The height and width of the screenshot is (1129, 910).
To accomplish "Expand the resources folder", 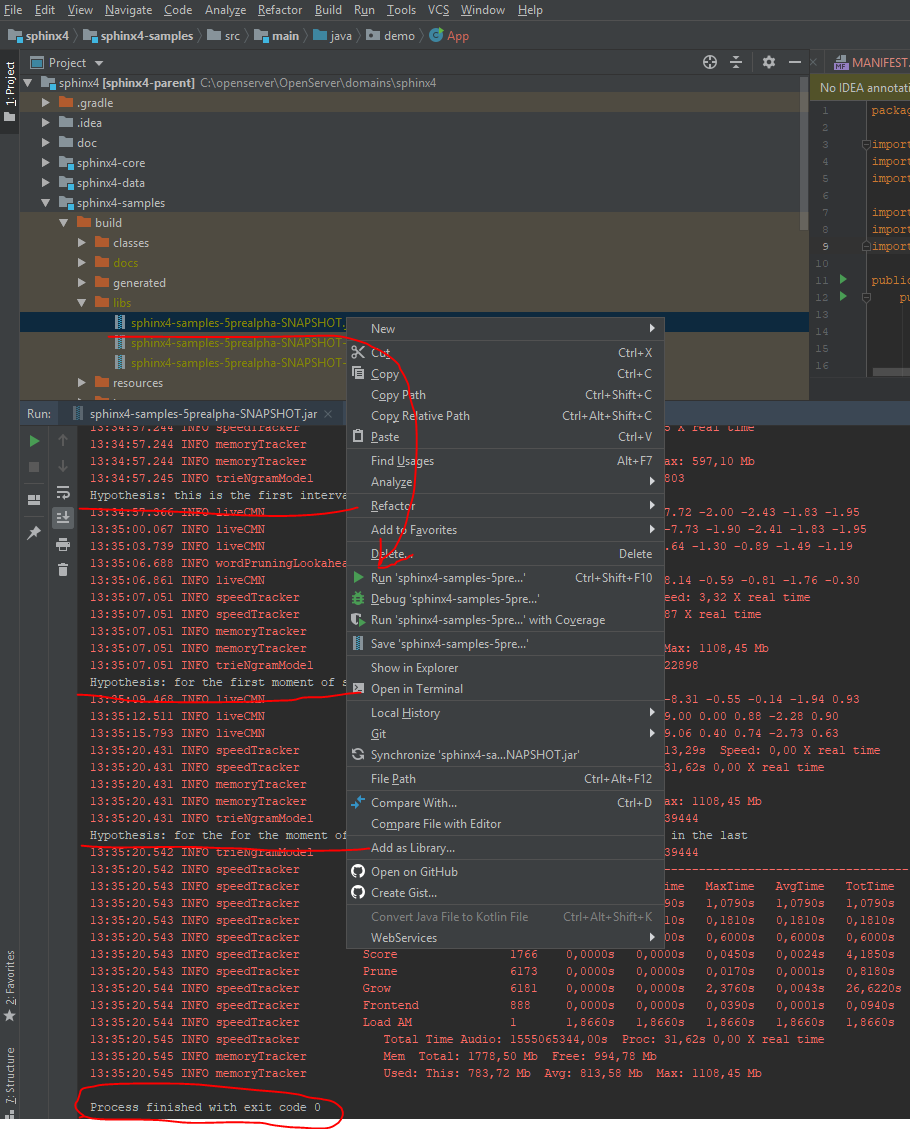I will (x=81, y=382).
